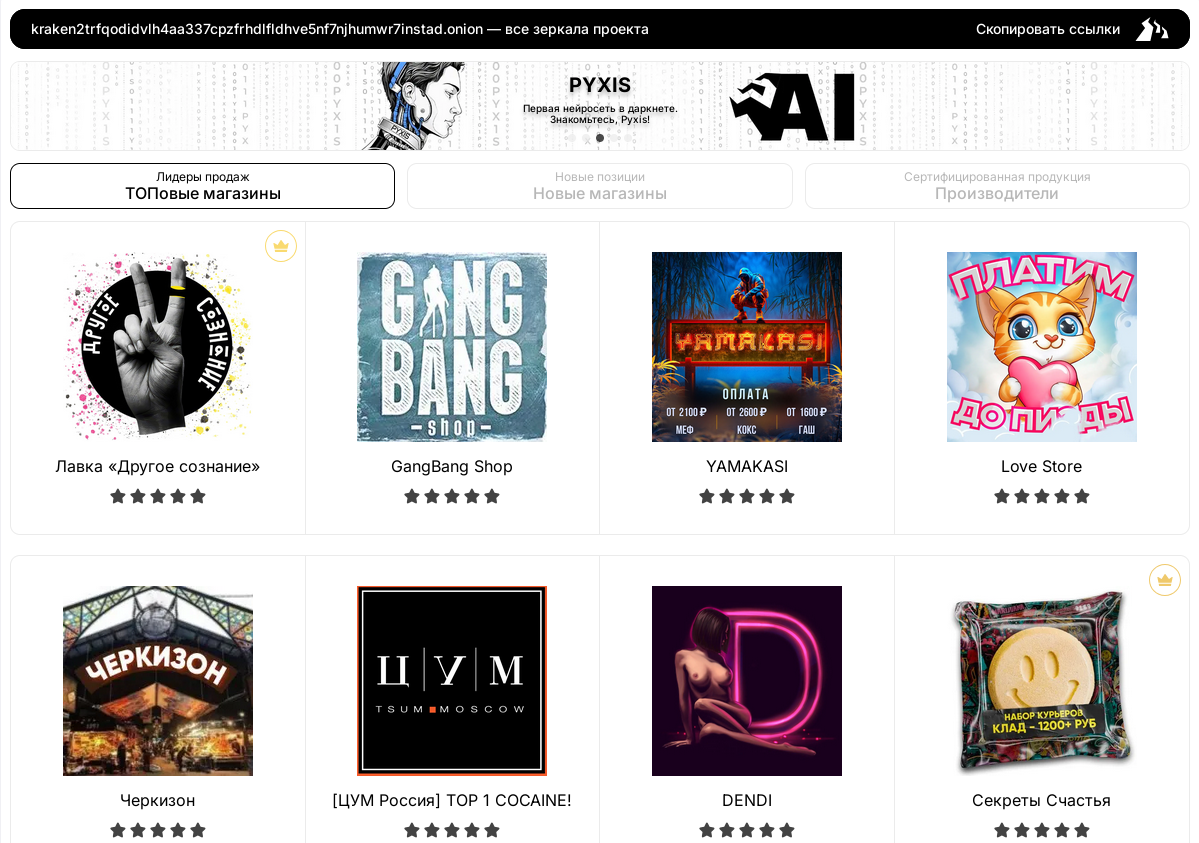Click the DENDI shop name link
The width and height of the screenshot is (1199, 843).
(747, 800)
